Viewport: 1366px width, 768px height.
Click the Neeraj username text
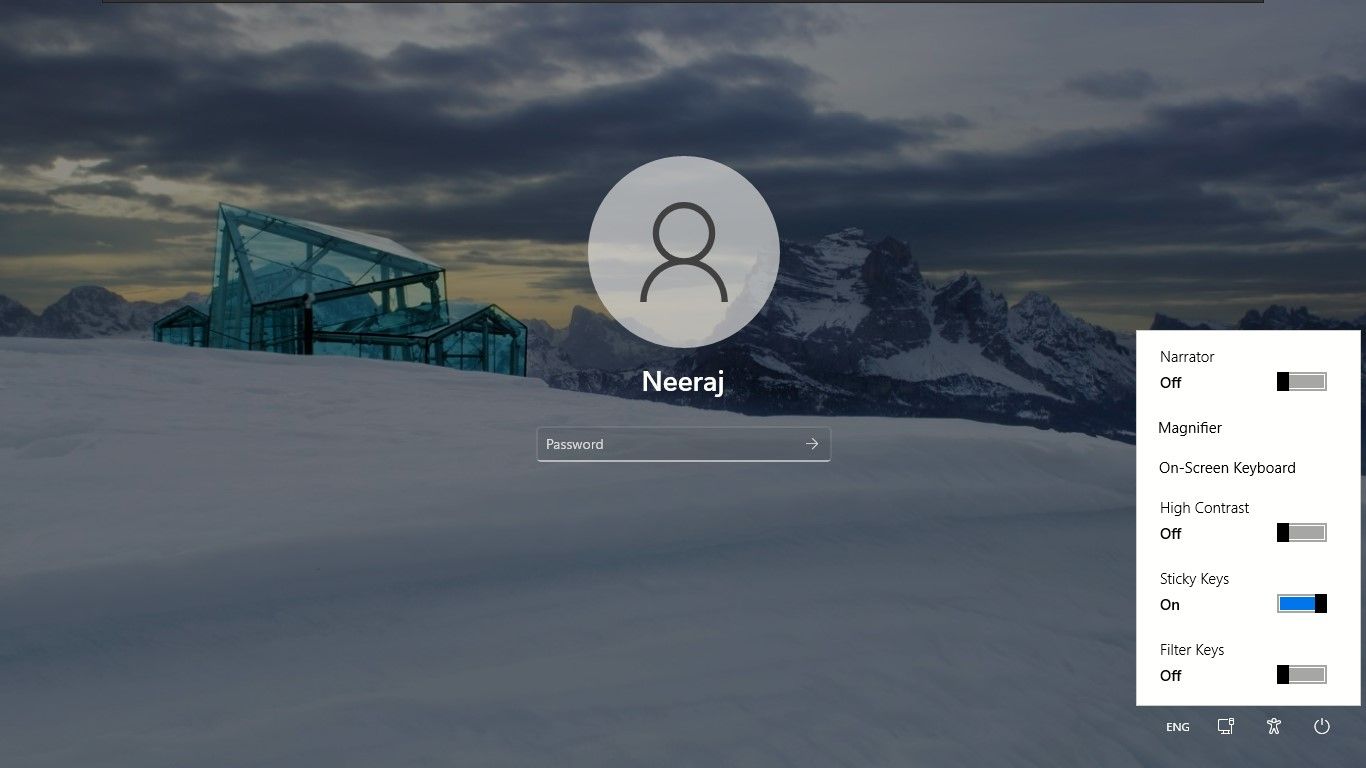pyautogui.click(x=683, y=382)
